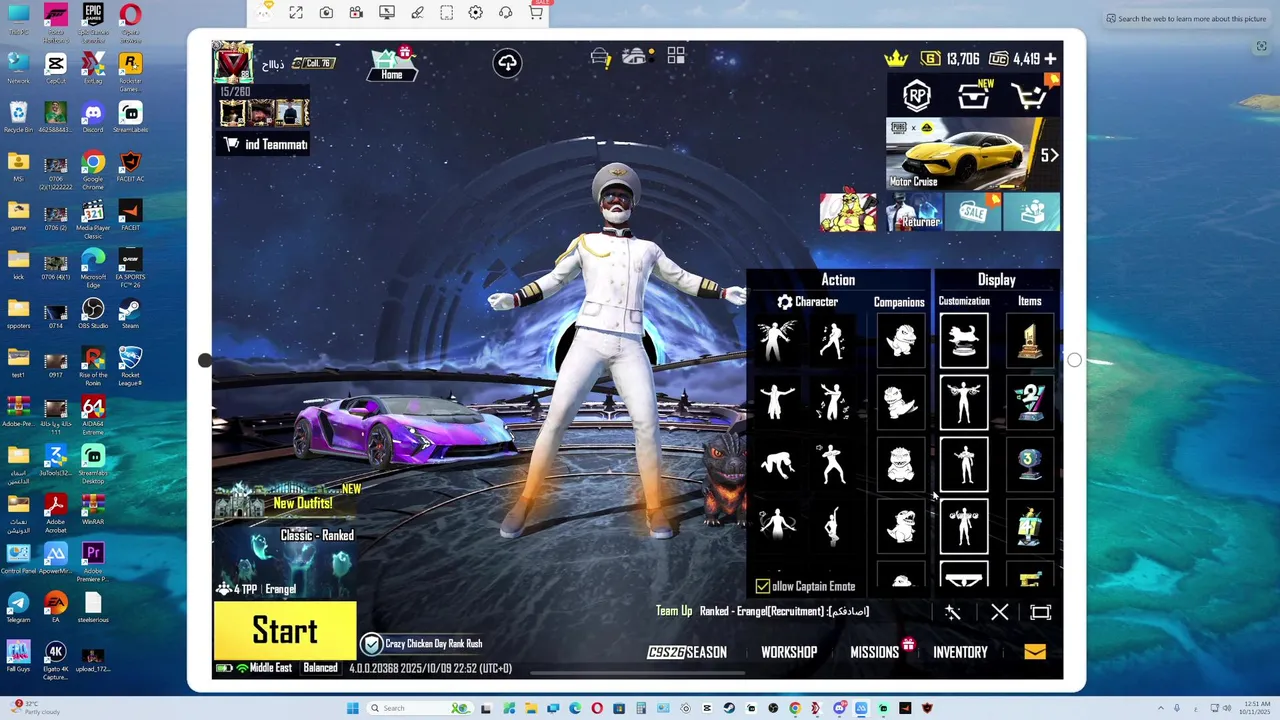Select the first Godzilla companion emote
The image size is (1280, 720).
point(900,340)
